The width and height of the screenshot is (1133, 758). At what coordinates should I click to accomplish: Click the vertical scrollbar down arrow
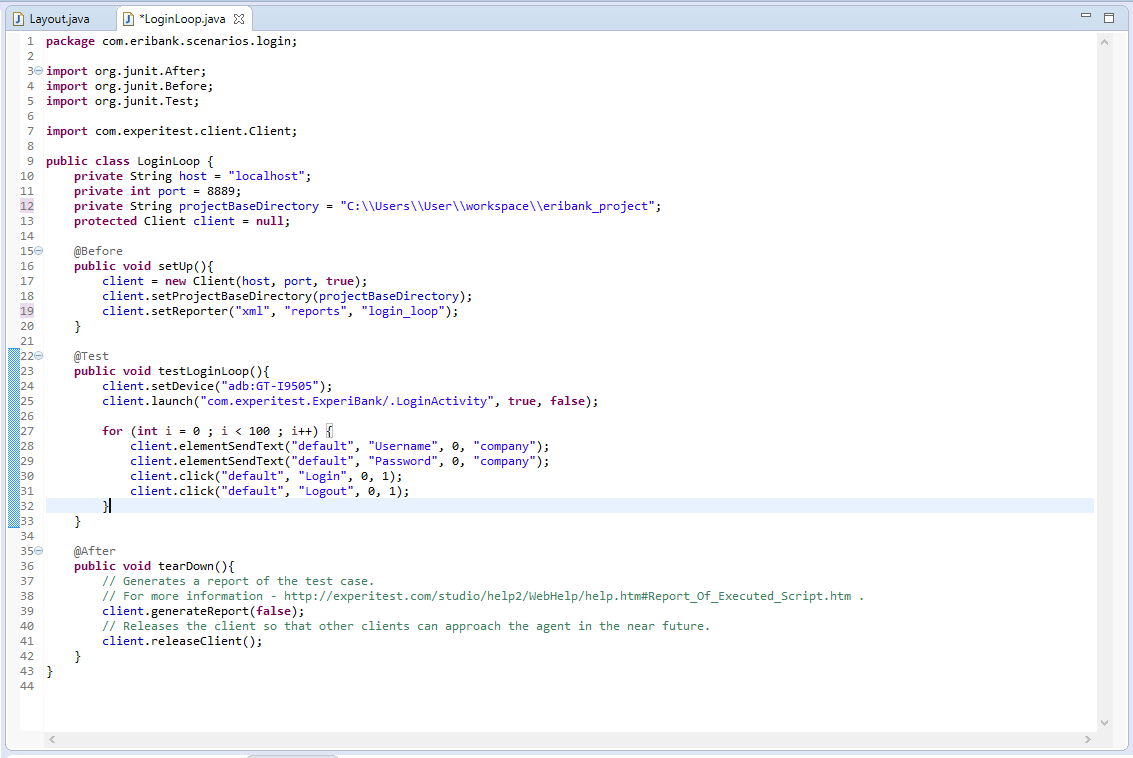pos(1104,722)
